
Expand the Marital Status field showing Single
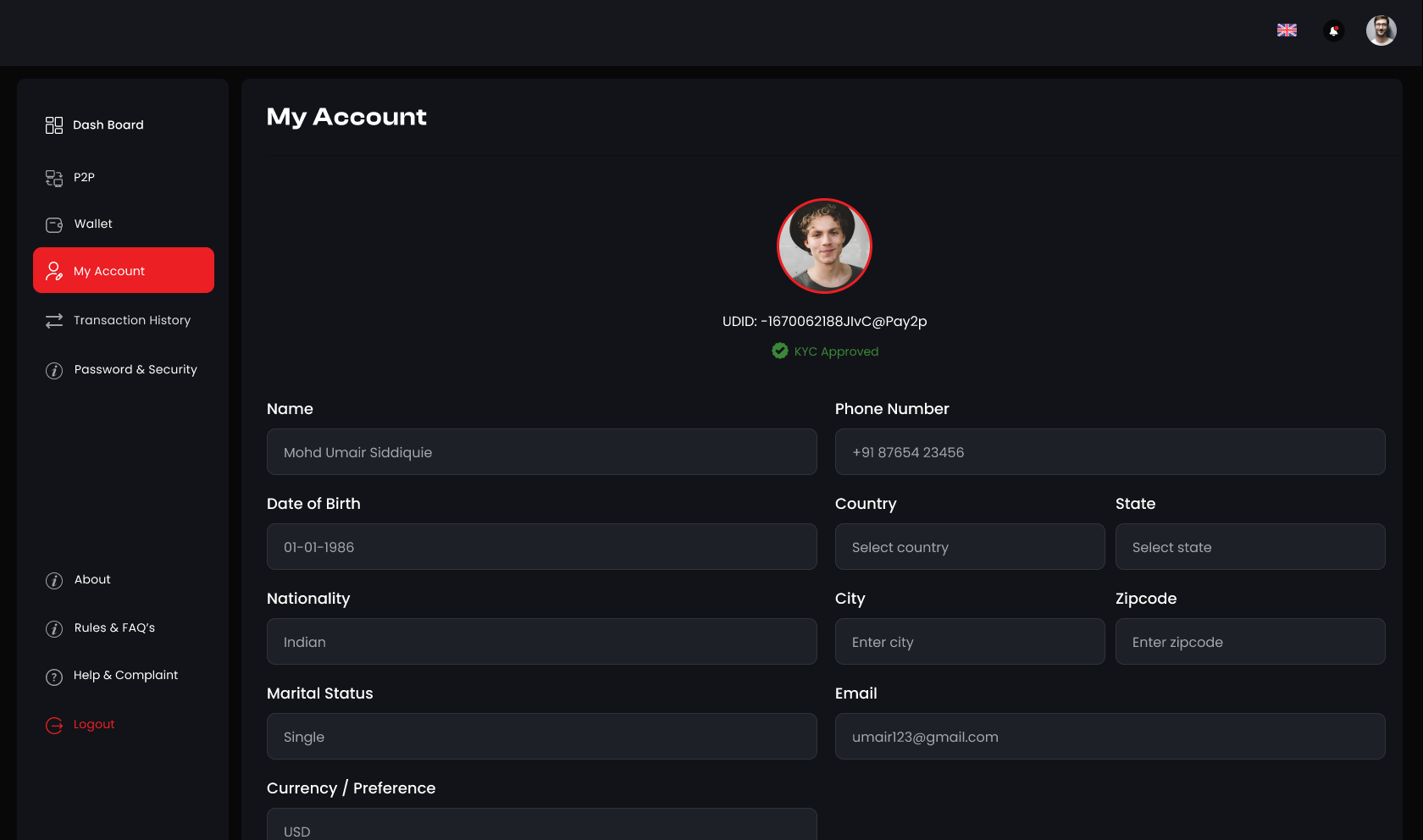click(541, 737)
